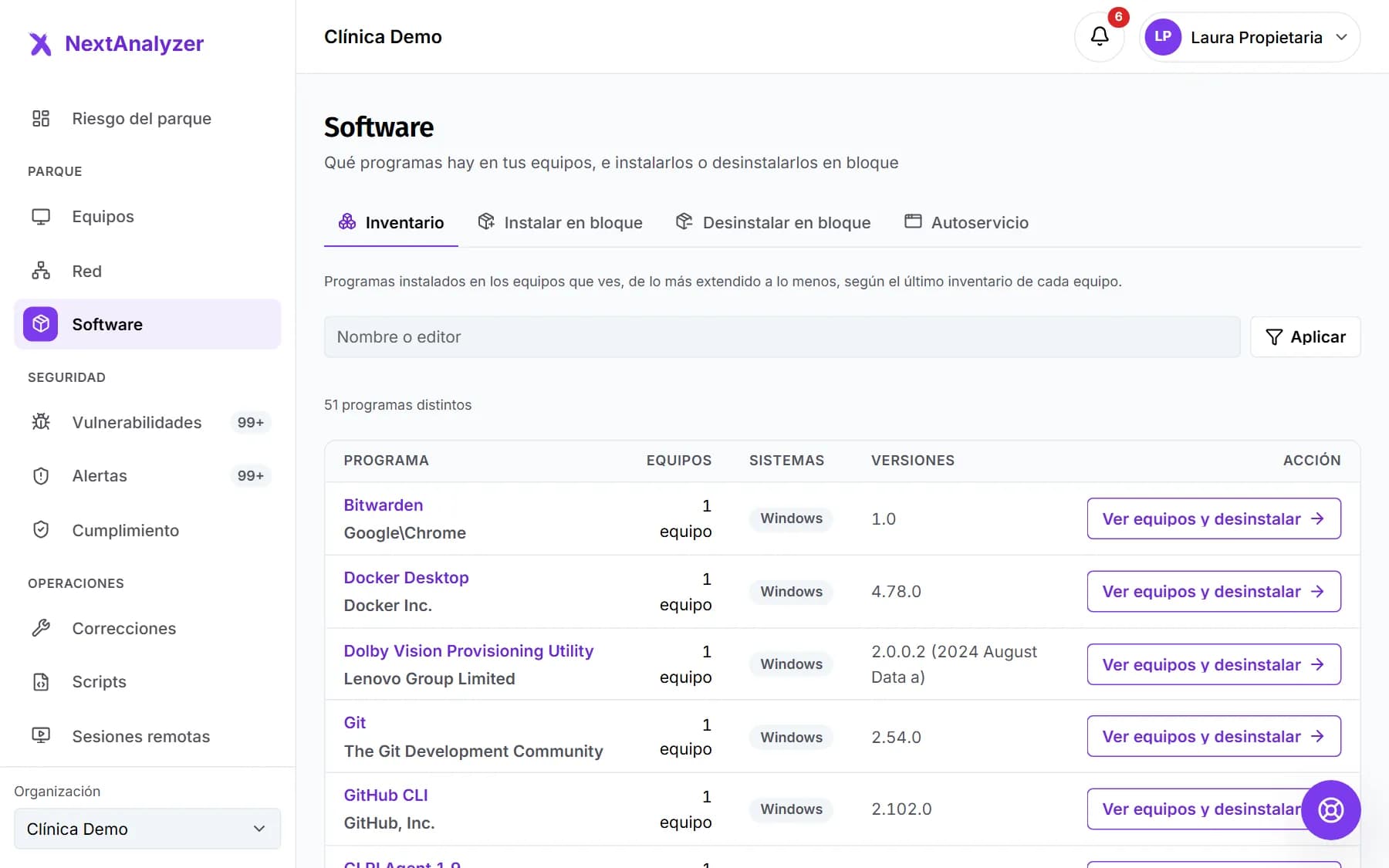
Task: Go to Cumplimiento page
Action: coord(147,530)
